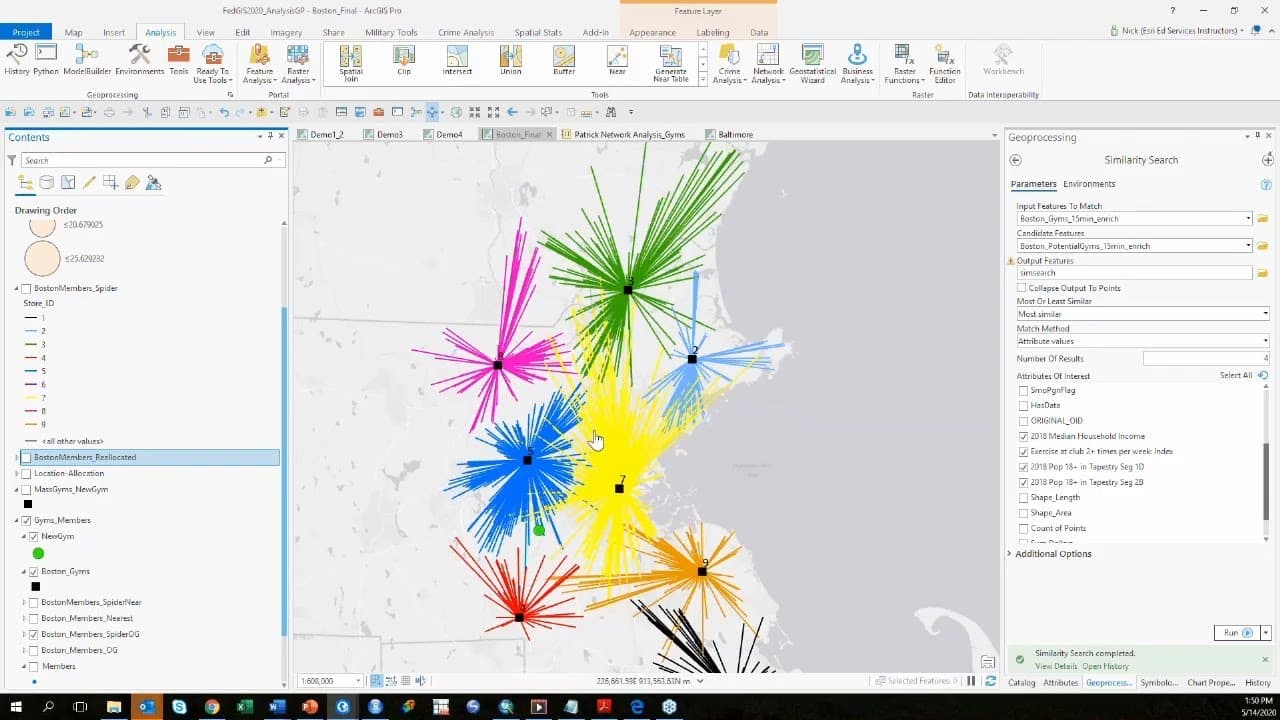
Task: Open geoprocessing History from ribbon
Action: pyautogui.click(x=17, y=60)
